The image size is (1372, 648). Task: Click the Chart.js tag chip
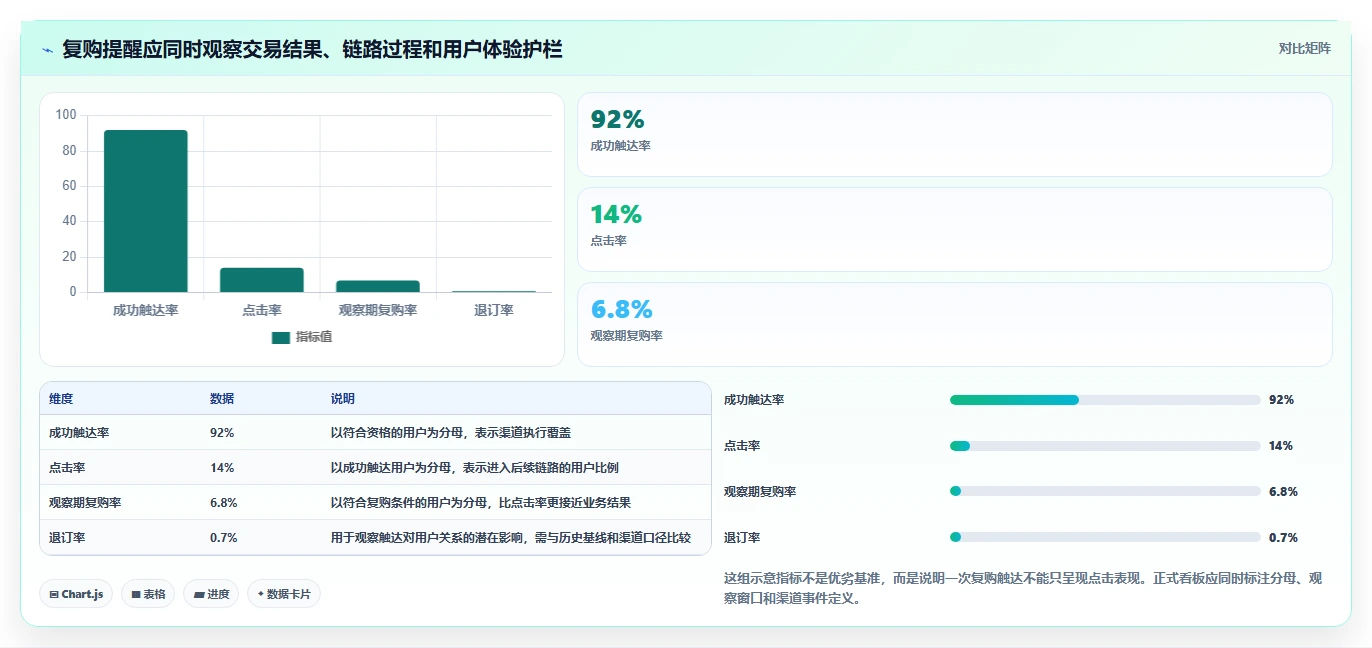click(x=76, y=594)
